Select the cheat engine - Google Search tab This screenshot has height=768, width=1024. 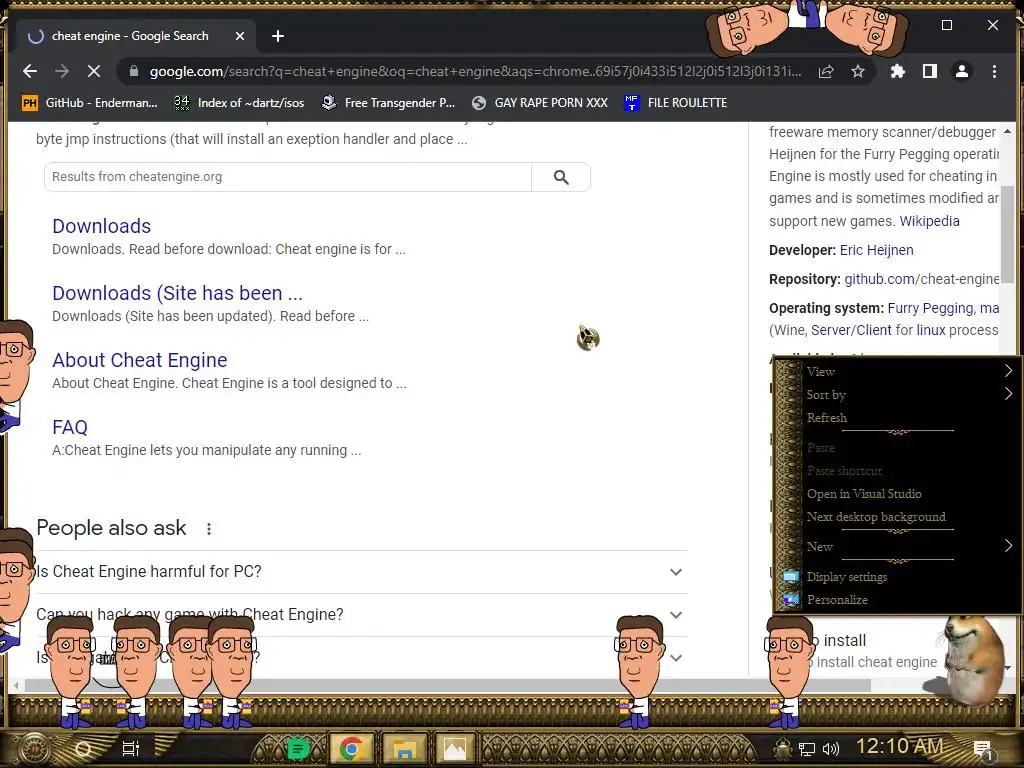tap(136, 36)
